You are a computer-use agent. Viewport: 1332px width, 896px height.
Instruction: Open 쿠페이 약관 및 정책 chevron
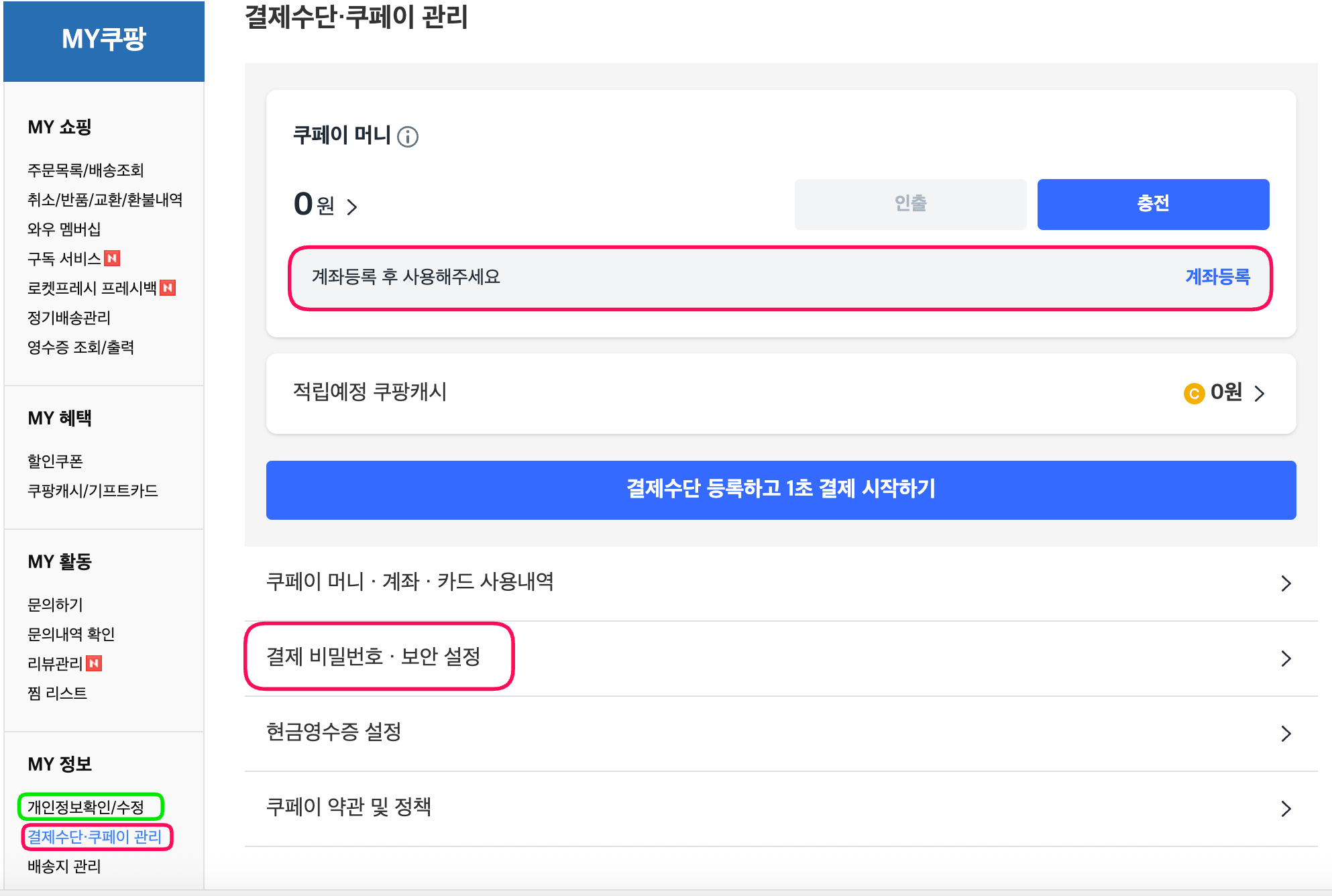coord(1285,809)
